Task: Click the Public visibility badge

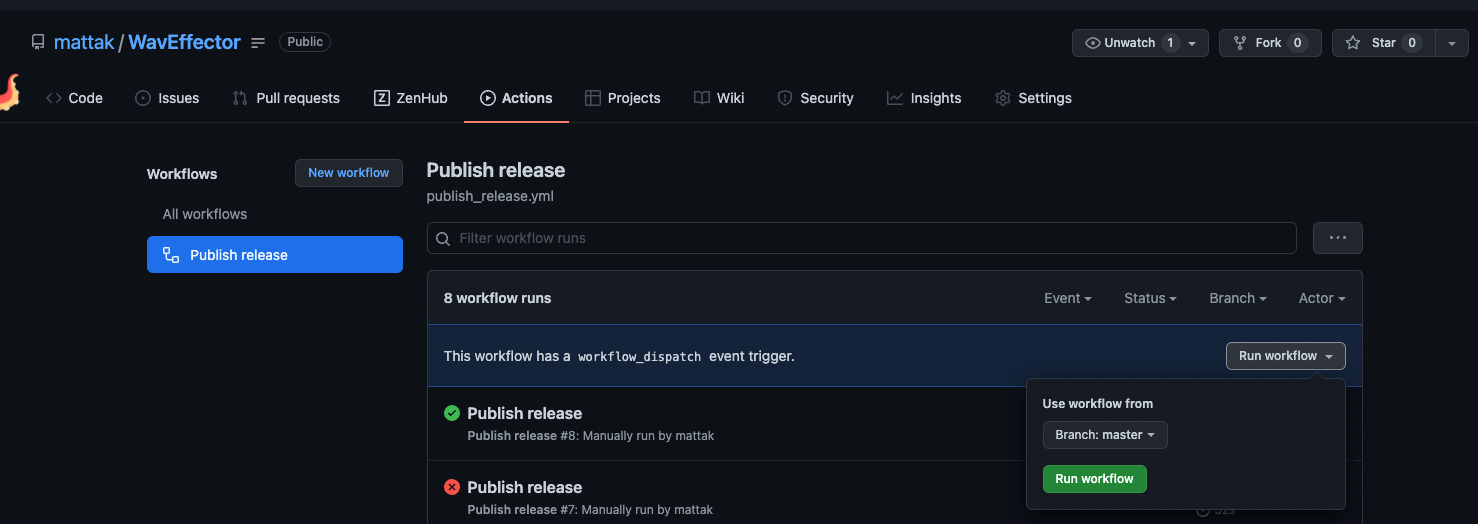Action: pyautogui.click(x=305, y=42)
